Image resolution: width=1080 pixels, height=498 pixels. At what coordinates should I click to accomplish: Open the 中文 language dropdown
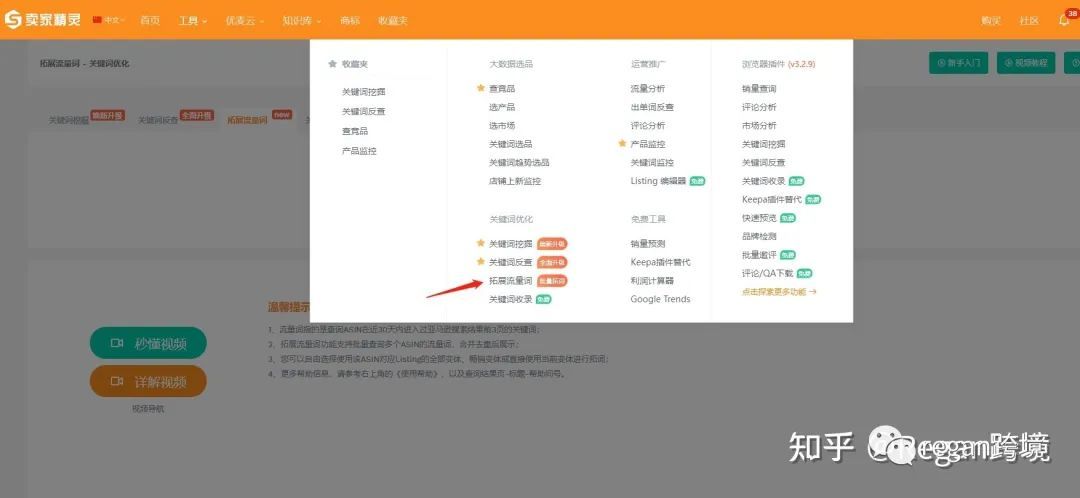109,21
